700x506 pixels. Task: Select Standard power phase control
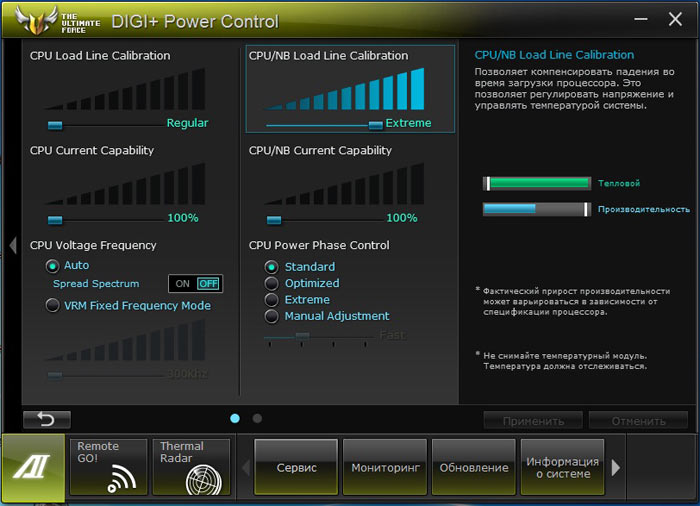click(x=271, y=267)
